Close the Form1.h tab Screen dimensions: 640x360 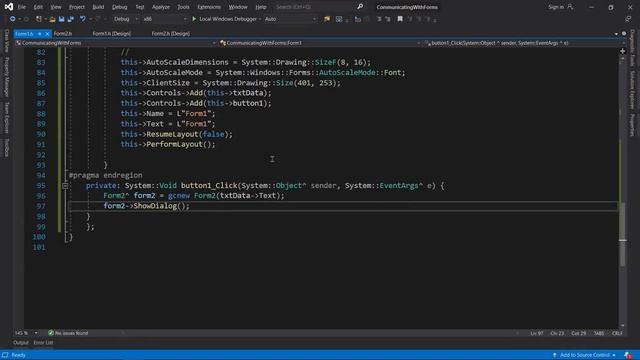(x=47, y=33)
